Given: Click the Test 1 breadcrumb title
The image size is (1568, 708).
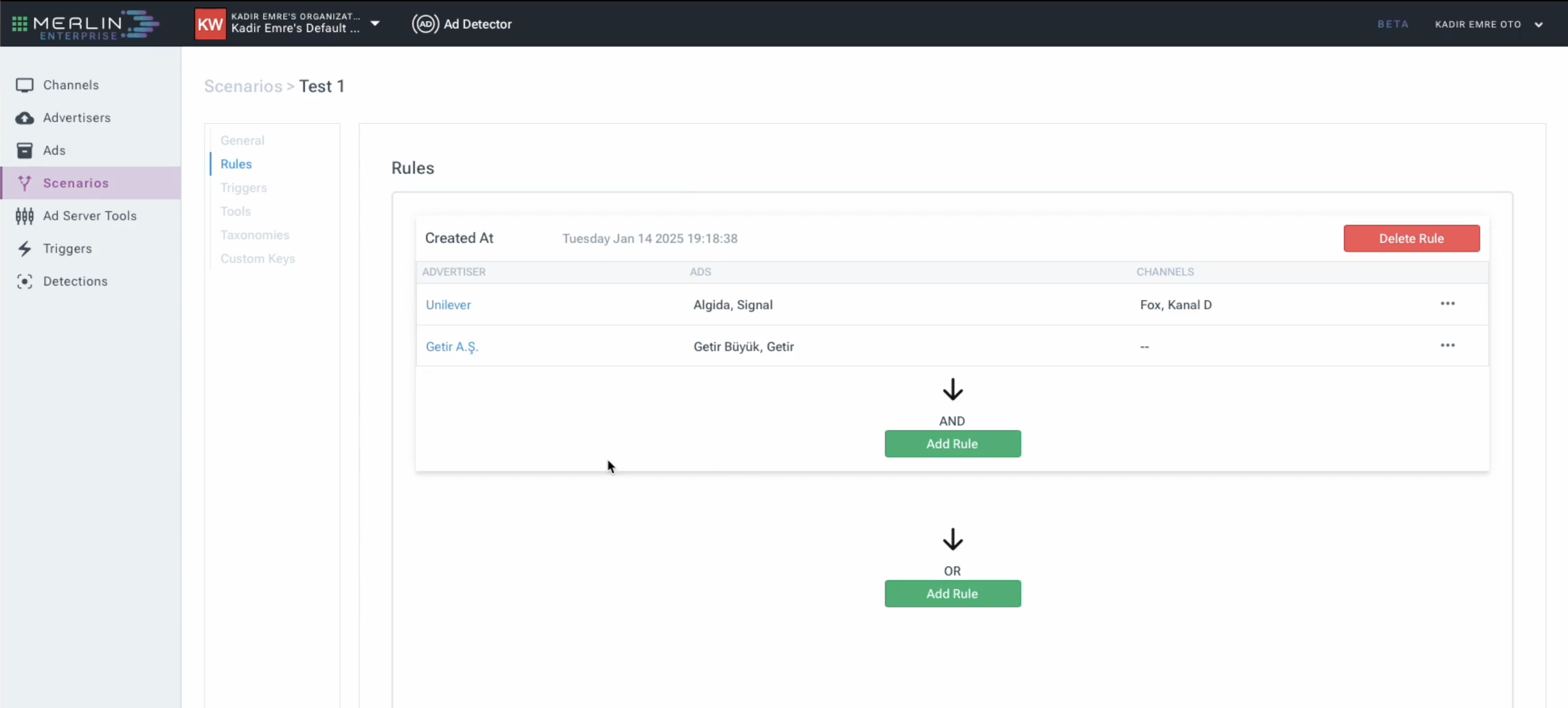Looking at the screenshot, I should click(x=322, y=87).
